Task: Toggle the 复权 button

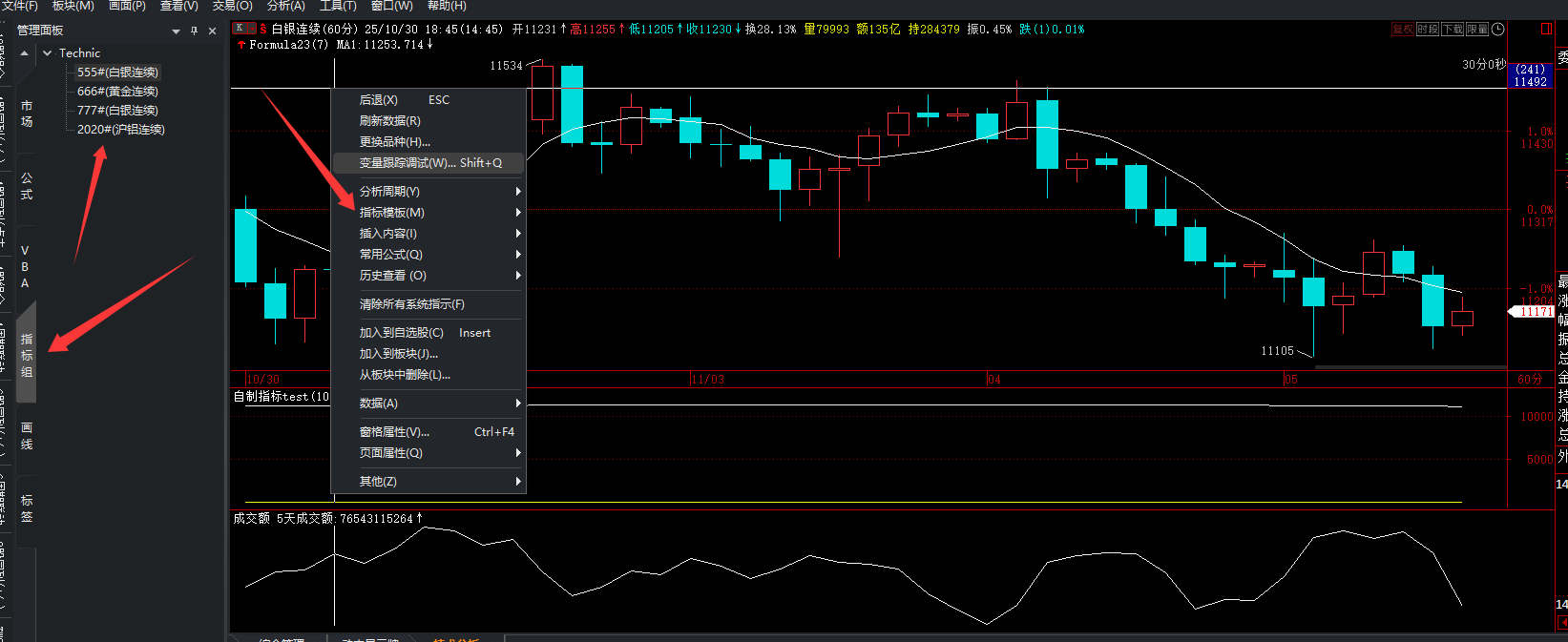Action: pos(1402,30)
